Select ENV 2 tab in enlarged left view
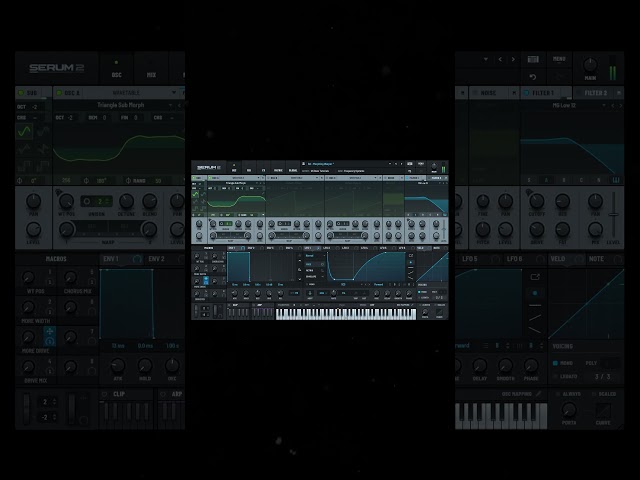 156,259
